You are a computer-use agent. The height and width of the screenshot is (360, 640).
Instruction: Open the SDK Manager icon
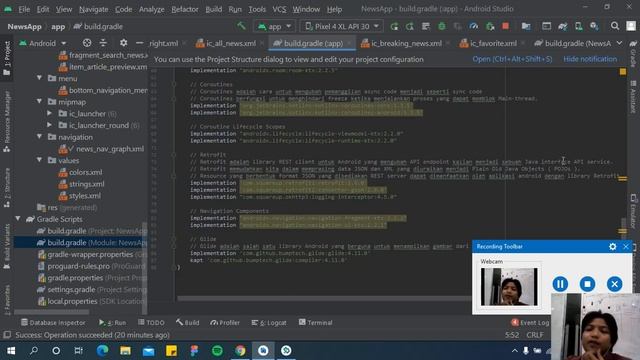pos(594,27)
